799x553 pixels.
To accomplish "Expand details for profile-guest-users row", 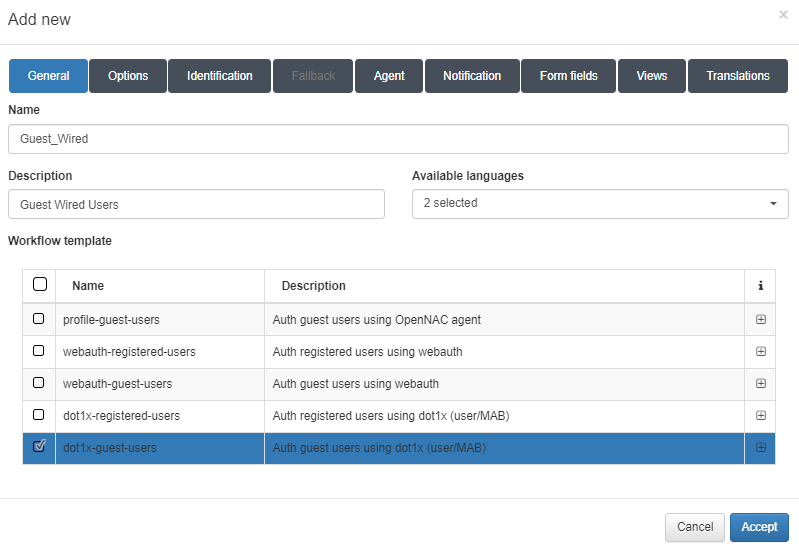I will tap(760, 320).
